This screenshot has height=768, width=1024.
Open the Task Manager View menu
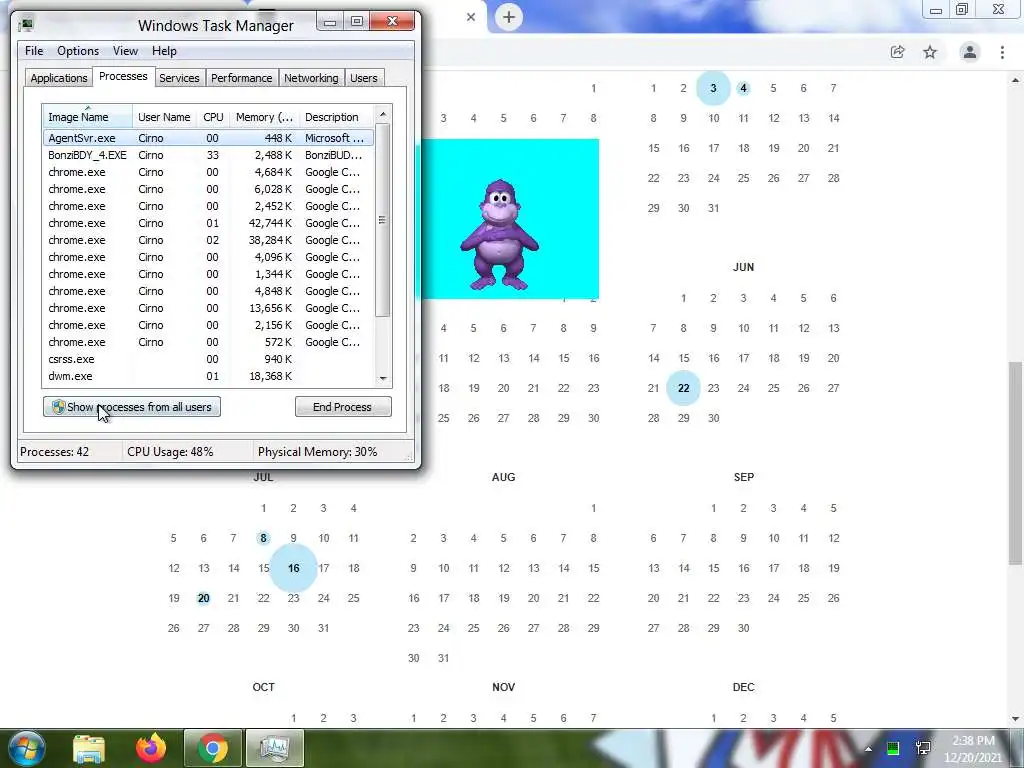125,51
